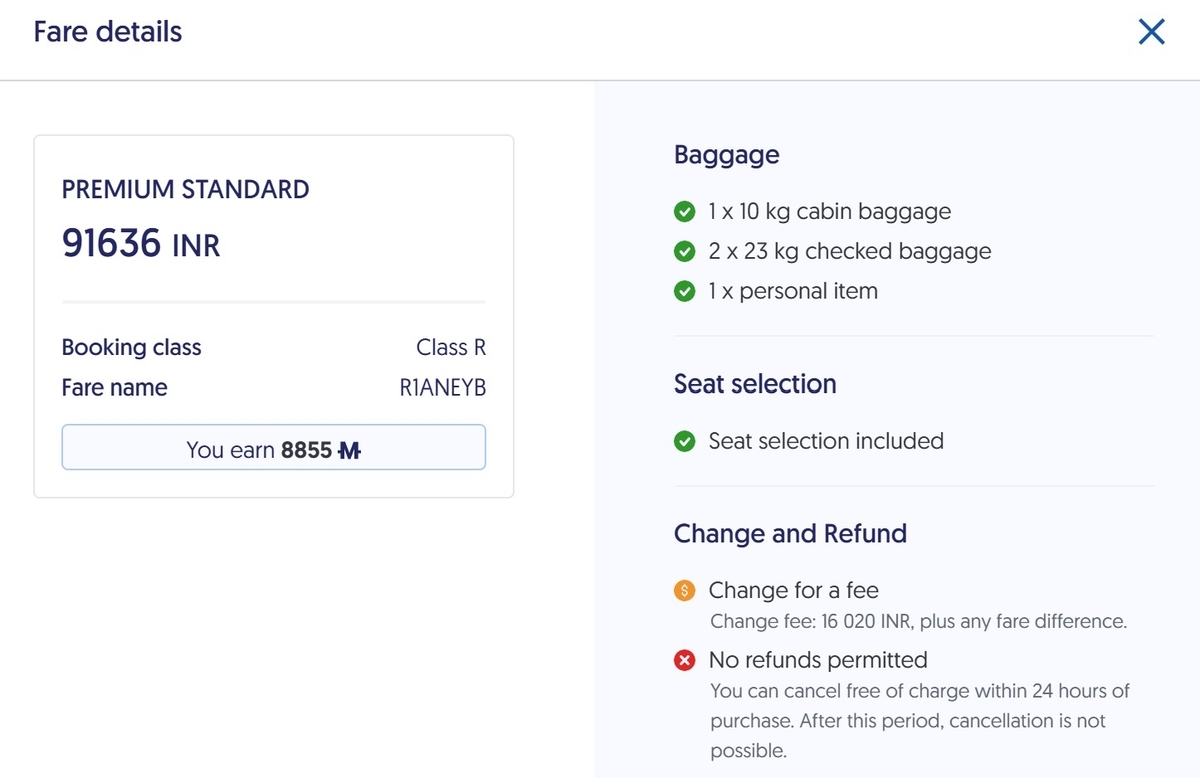Click the orange dollar change fee icon
This screenshot has height=778, width=1200.
click(685, 591)
